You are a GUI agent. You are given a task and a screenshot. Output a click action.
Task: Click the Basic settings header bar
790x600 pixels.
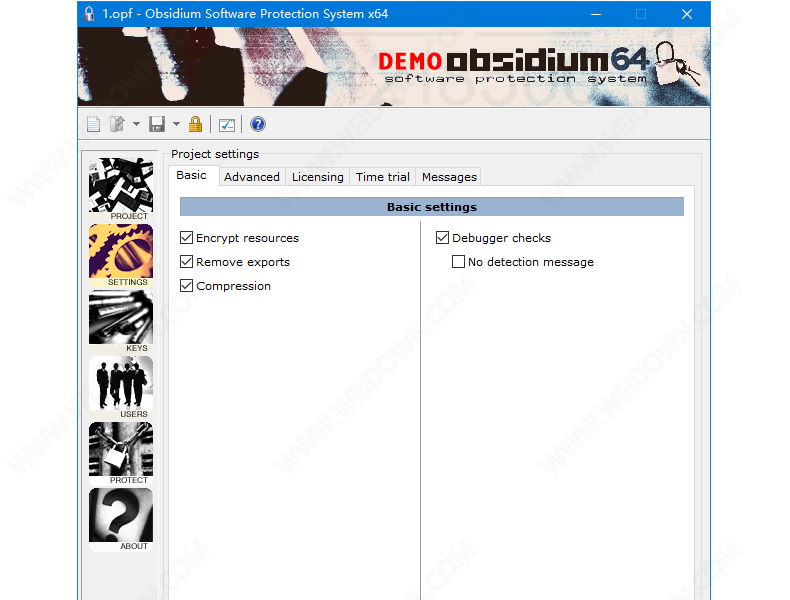[432, 207]
